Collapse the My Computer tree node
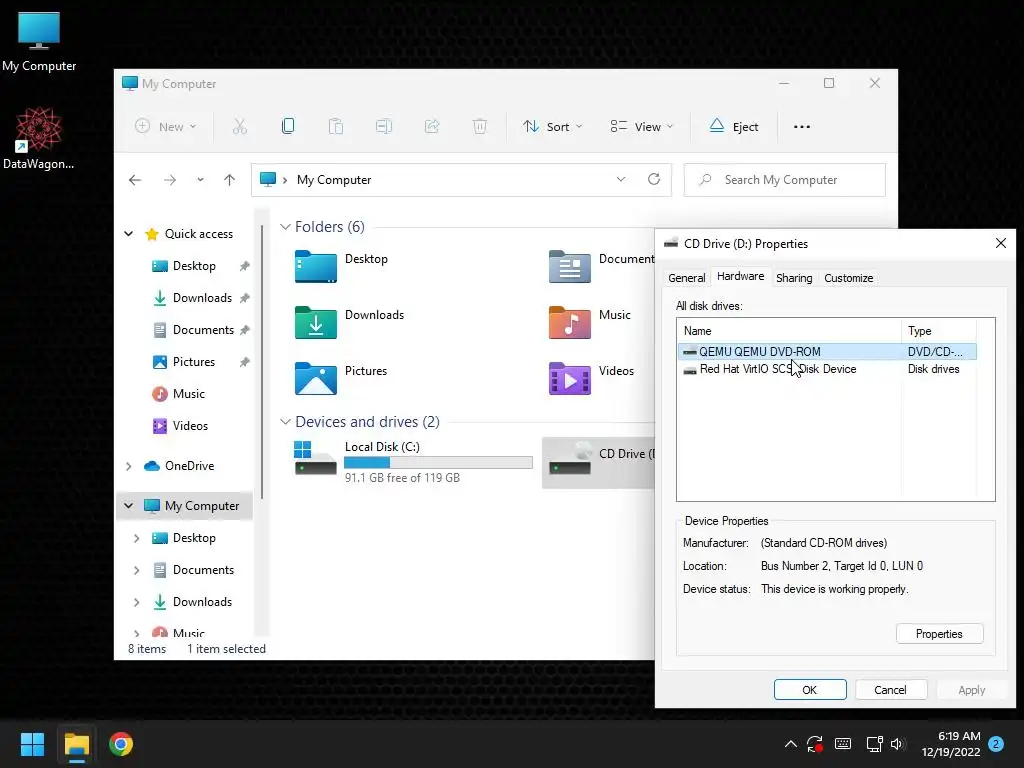Image resolution: width=1024 pixels, height=768 pixels. [x=129, y=505]
